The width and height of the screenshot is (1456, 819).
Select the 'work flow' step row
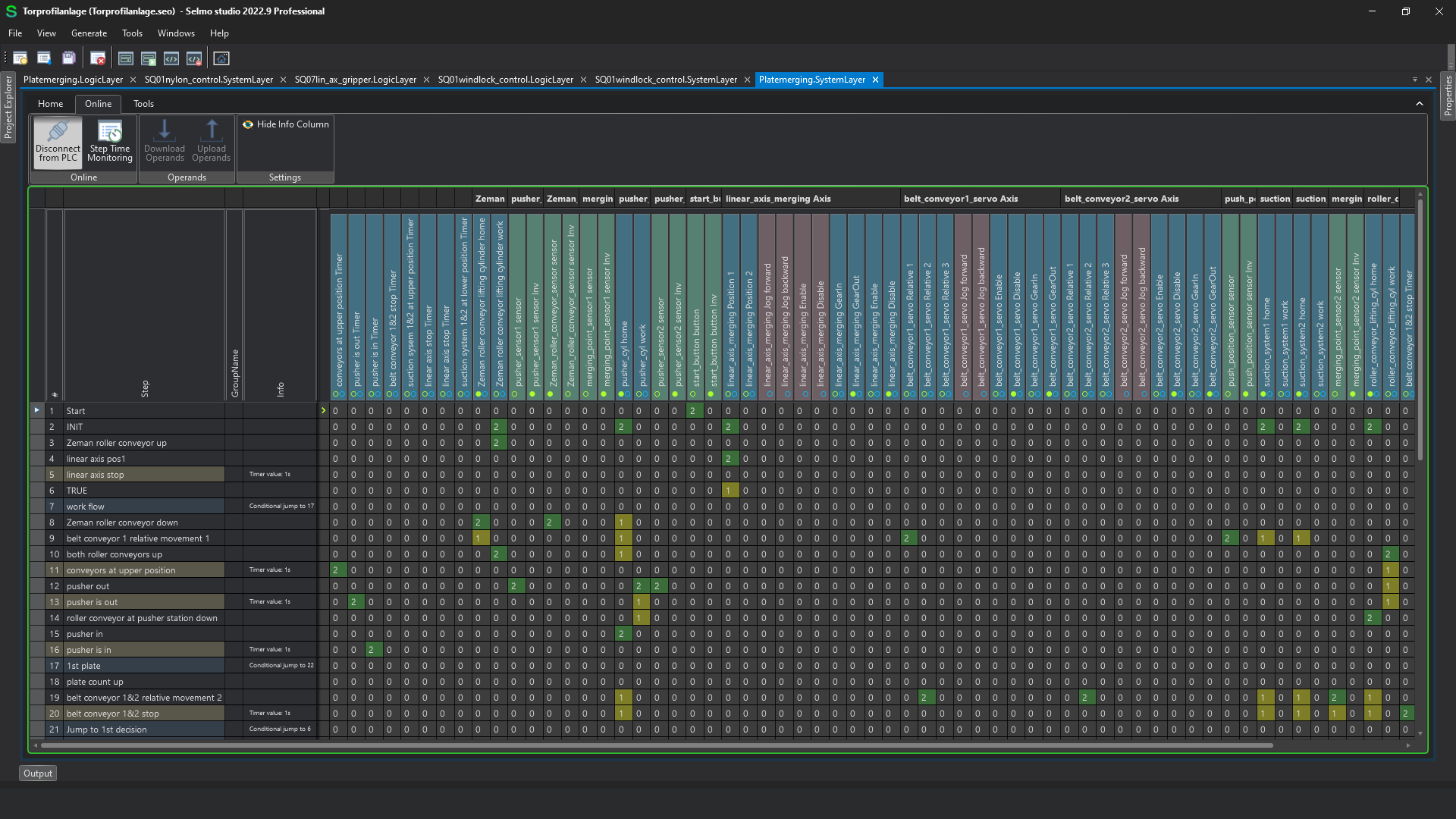click(x=144, y=507)
